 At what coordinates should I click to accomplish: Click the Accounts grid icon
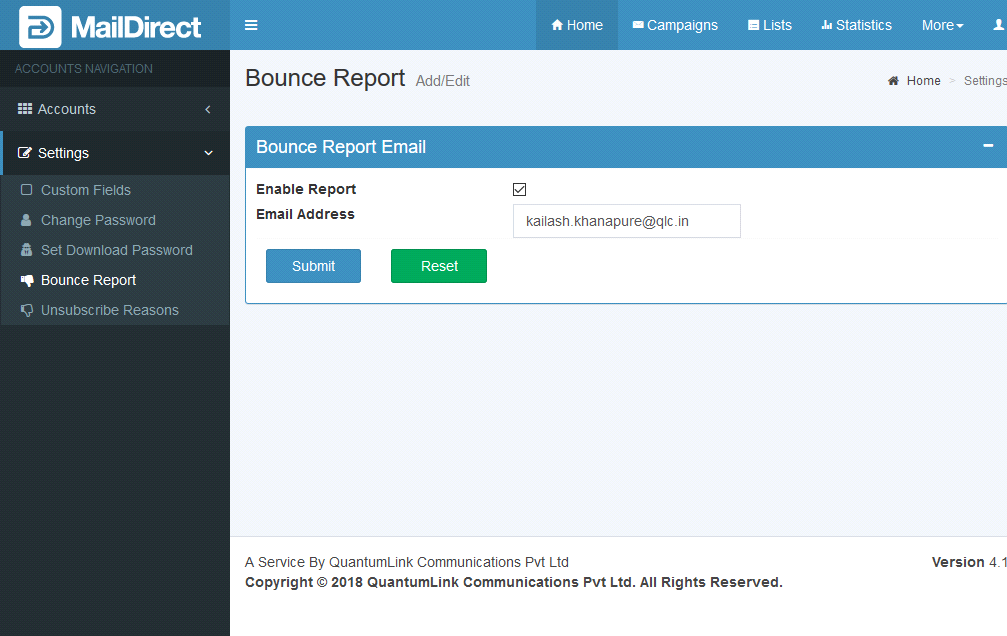[25, 109]
